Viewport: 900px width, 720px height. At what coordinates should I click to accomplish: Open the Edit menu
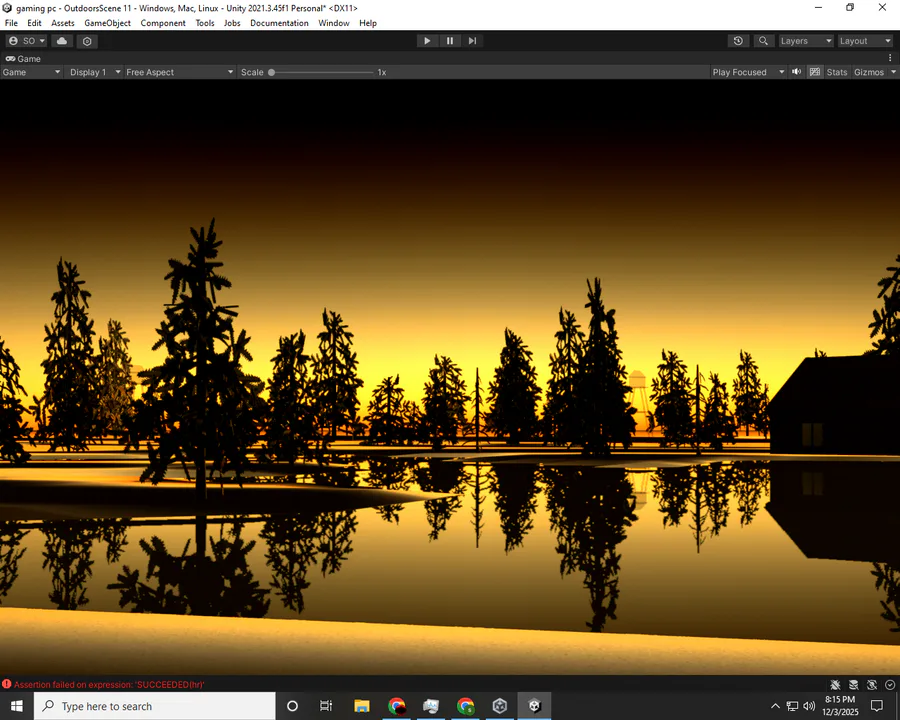pos(34,23)
